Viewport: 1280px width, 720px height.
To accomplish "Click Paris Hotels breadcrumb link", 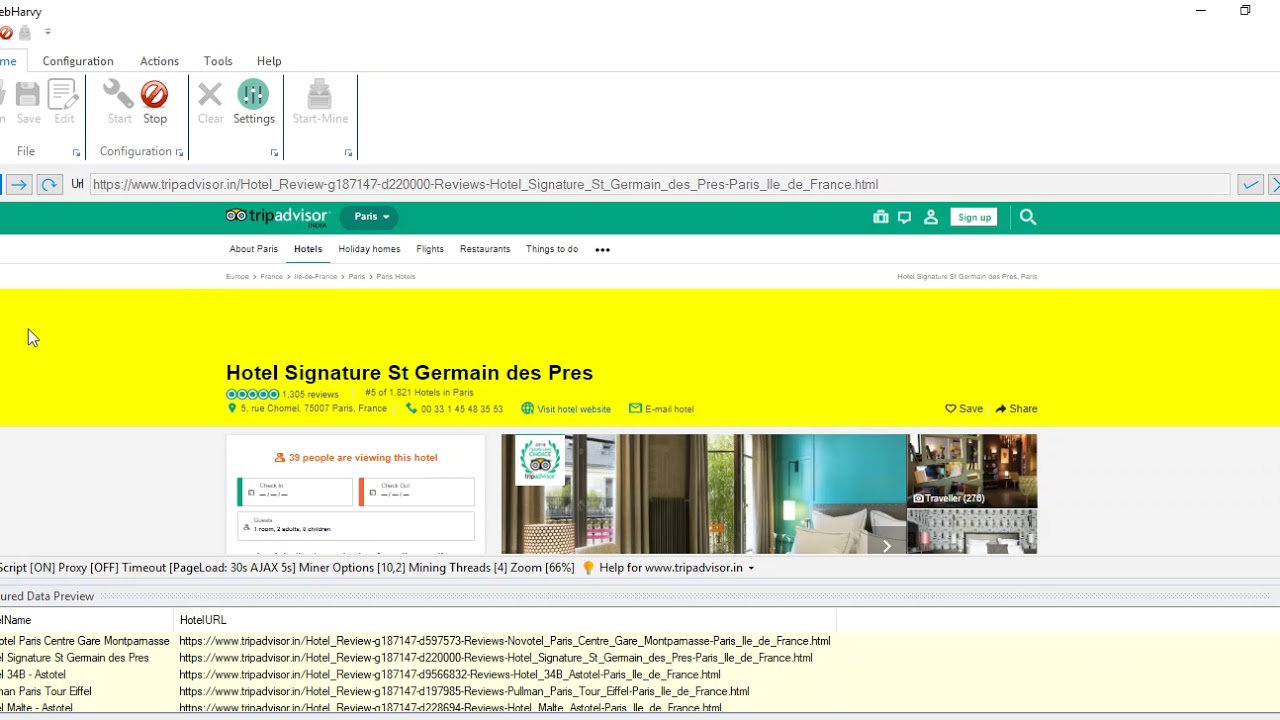I will pos(396,277).
